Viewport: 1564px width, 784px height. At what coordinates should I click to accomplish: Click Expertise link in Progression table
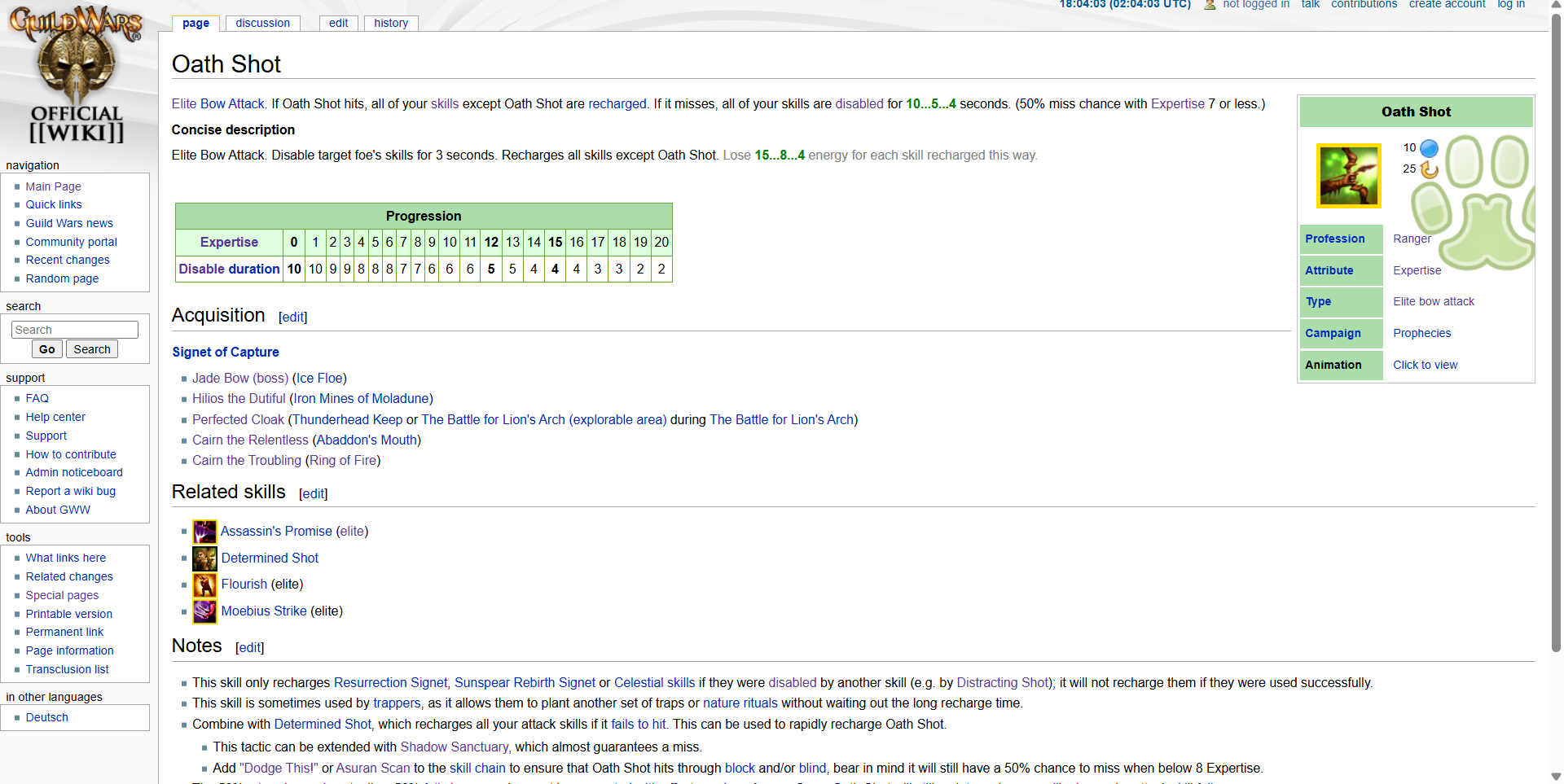229,242
